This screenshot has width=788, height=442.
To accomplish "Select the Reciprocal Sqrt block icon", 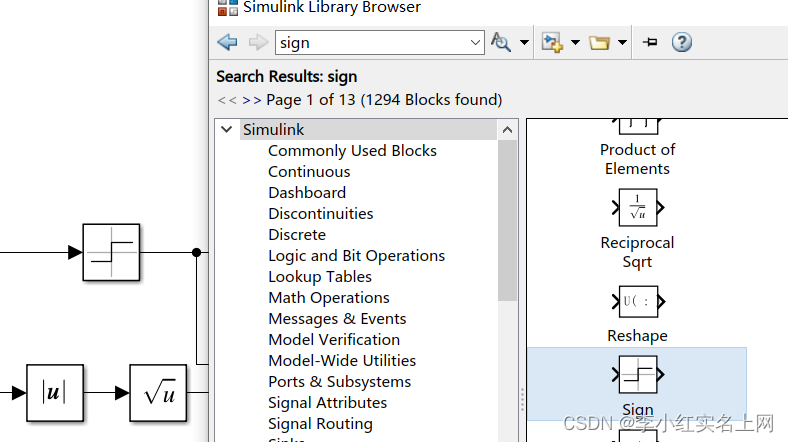I will pos(638,207).
